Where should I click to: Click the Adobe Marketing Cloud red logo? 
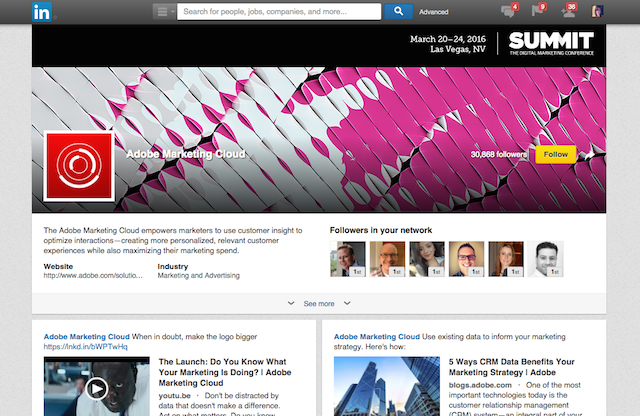tap(79, 166)
